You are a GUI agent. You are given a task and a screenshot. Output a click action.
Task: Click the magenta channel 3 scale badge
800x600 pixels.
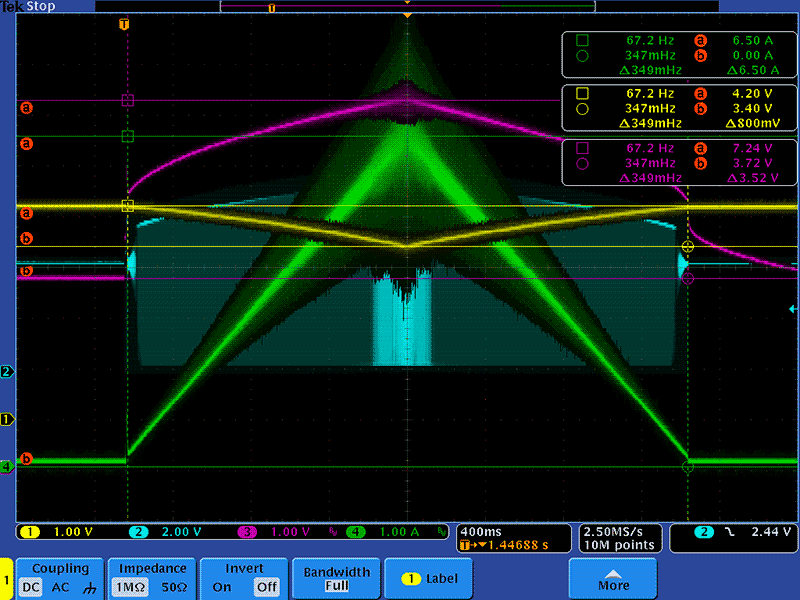pyautogui.click(x=247, y=532)
